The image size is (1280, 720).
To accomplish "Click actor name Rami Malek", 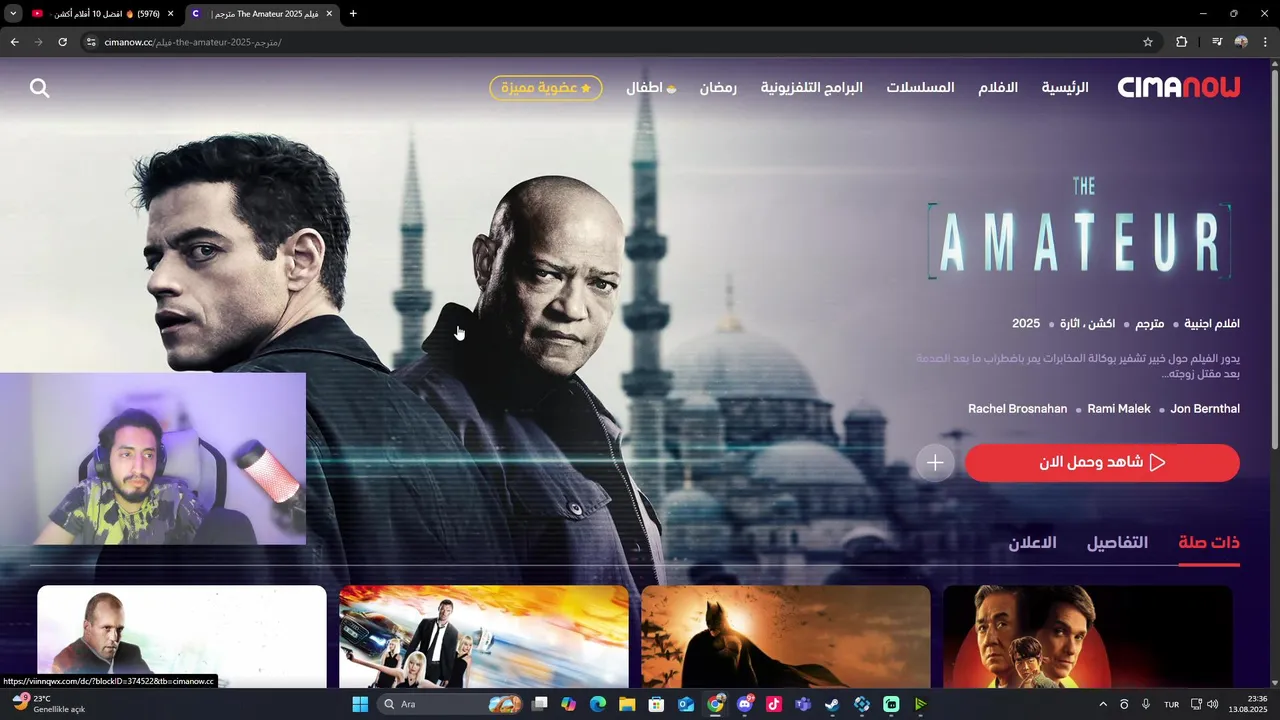I will coord(1119,409).
